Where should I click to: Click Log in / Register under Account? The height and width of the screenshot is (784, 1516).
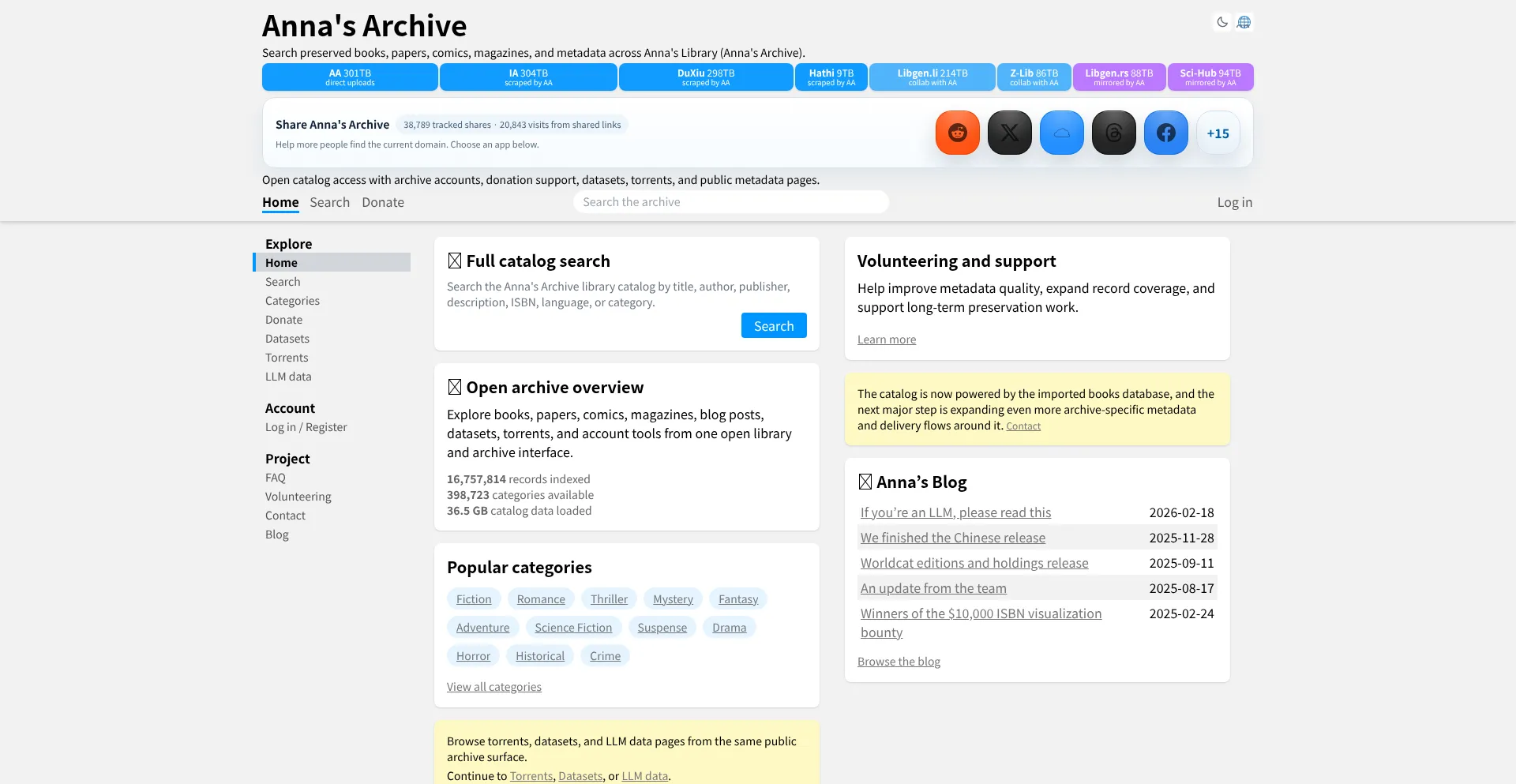(306, 427)
